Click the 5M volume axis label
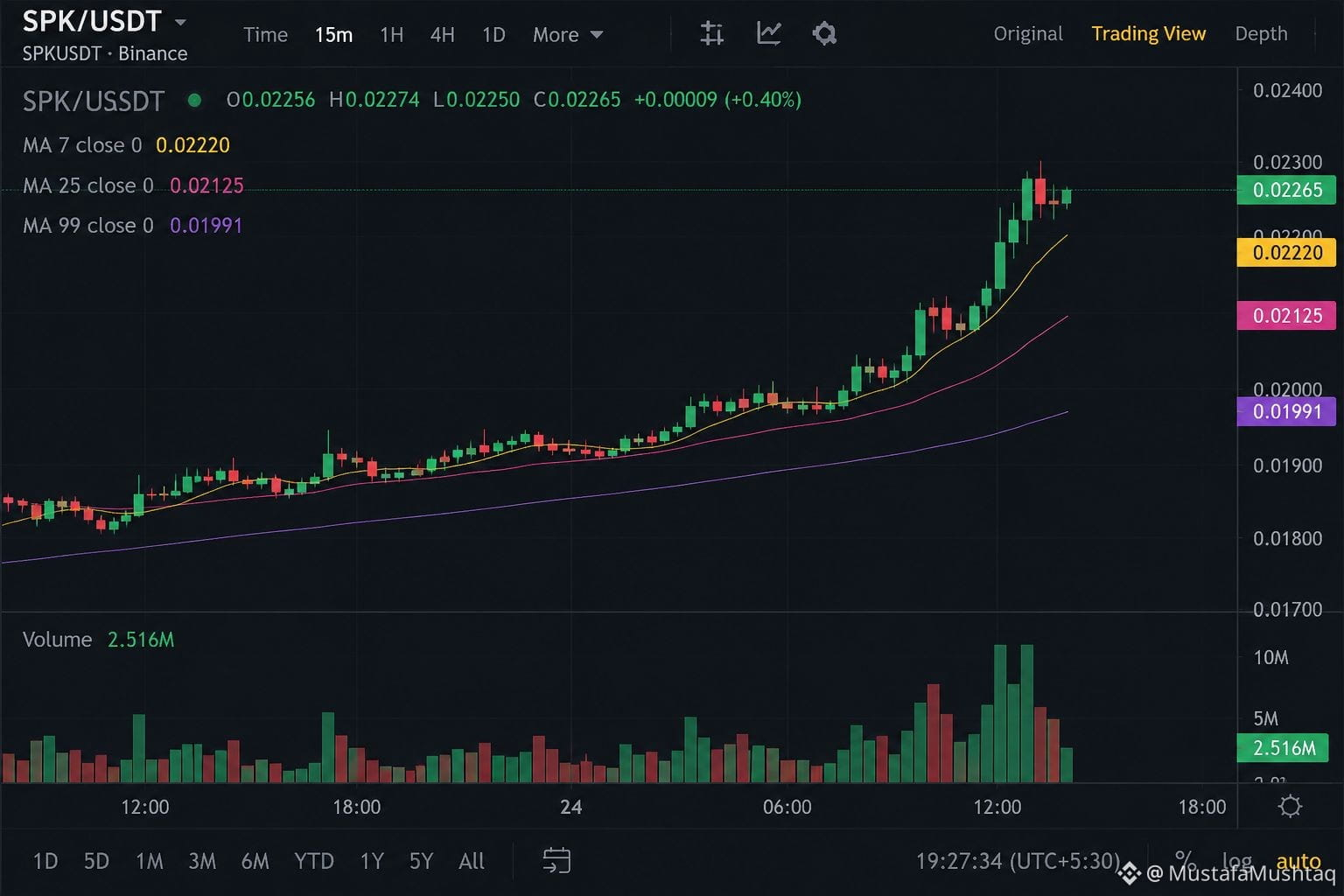 pyautogui.click(x=1265, y=718)
